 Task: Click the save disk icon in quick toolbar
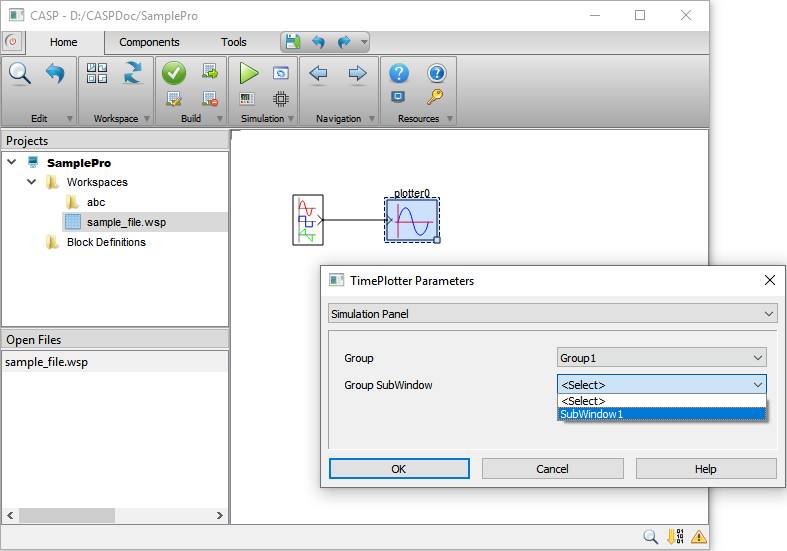[x=292, y=42]
